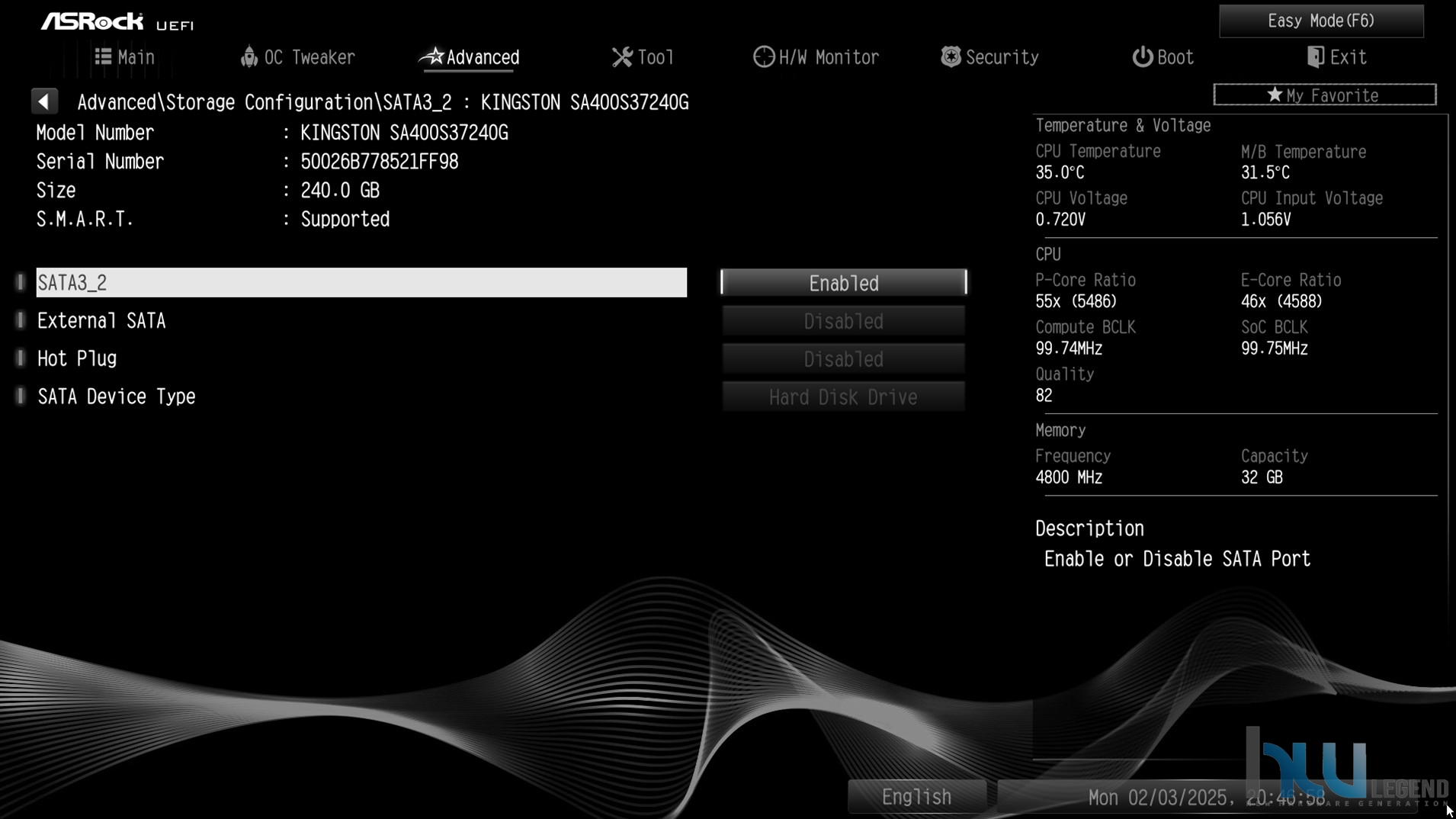
Task: Click the Exit door icon
Action: click(x=1315, y=57)
